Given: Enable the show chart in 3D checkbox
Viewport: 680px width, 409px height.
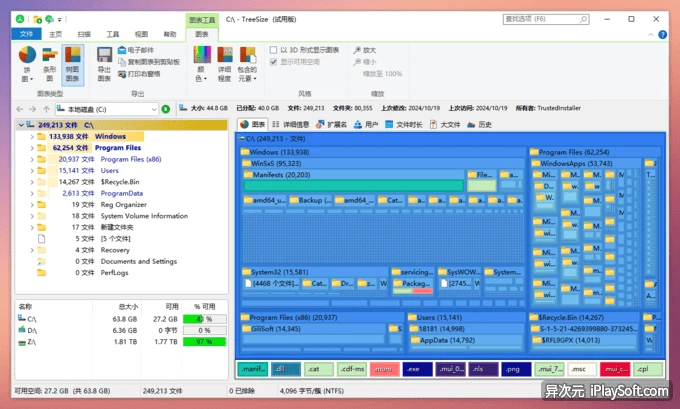Looking at the screenshot, I should (273, 50).
